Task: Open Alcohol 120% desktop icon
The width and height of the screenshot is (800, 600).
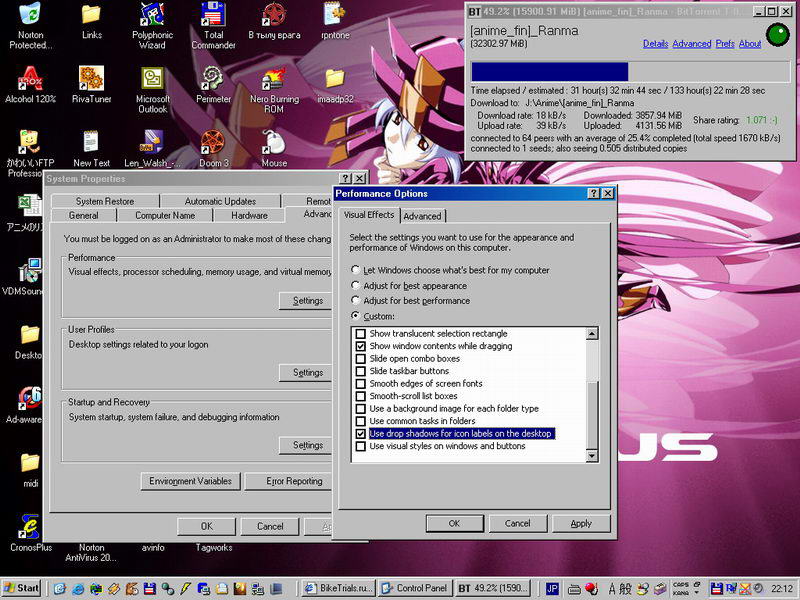Action: point(30,78)
